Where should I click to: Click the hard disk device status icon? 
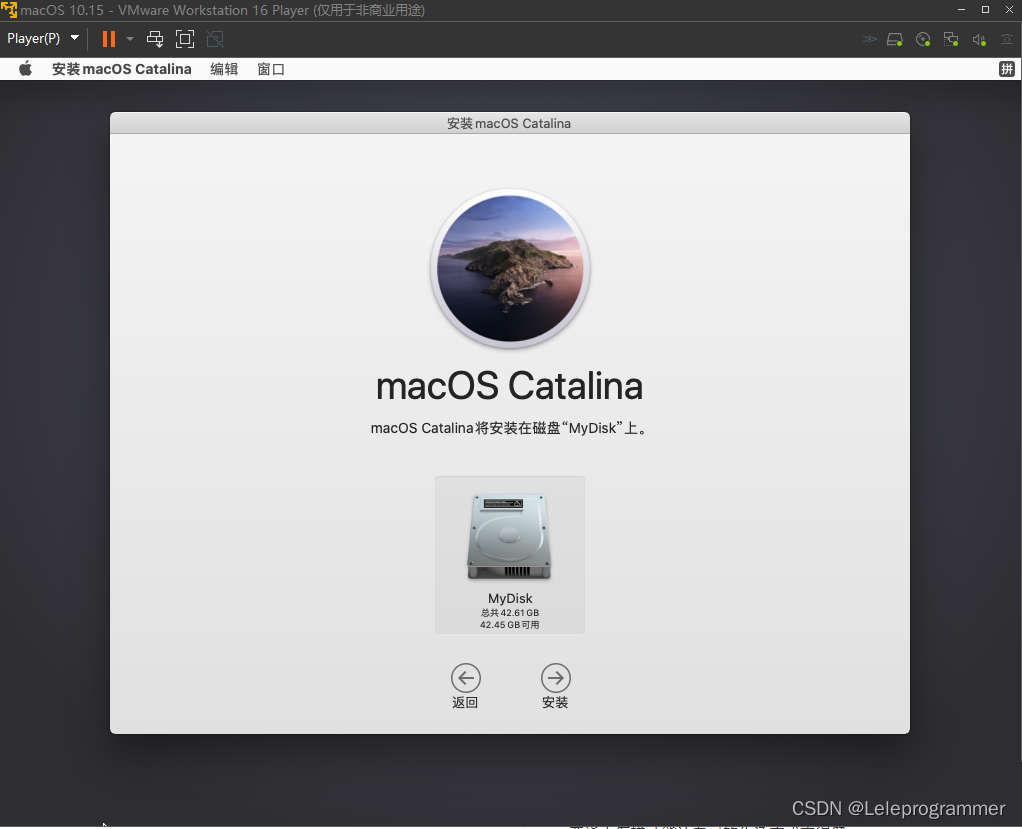[x=895, y=40]
